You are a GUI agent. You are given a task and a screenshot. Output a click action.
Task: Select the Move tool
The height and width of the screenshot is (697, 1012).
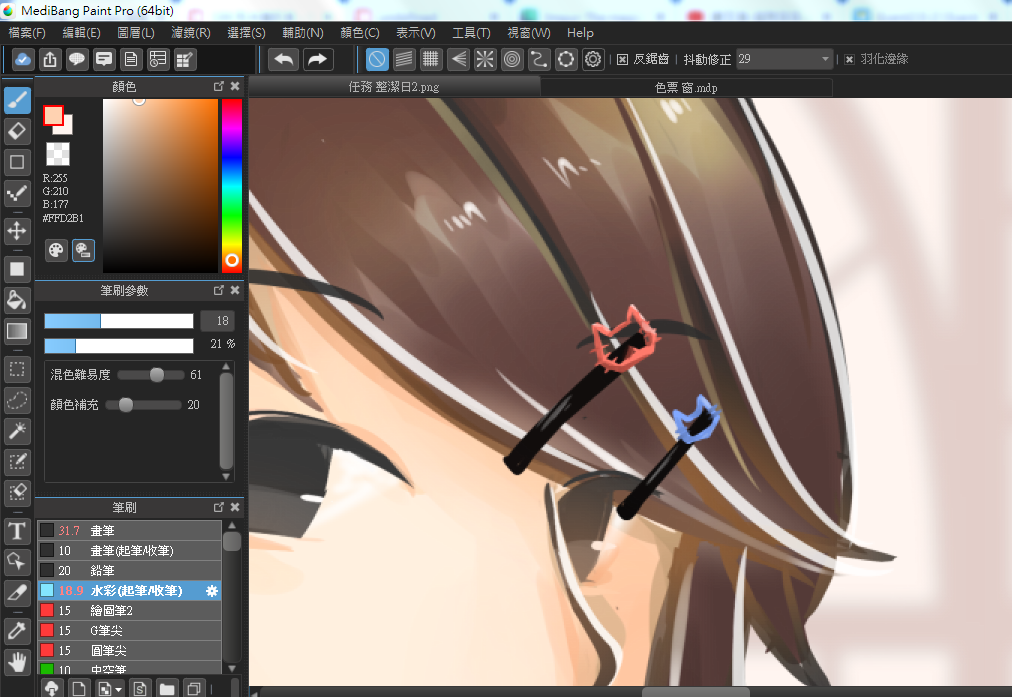[x=17, y=230]
